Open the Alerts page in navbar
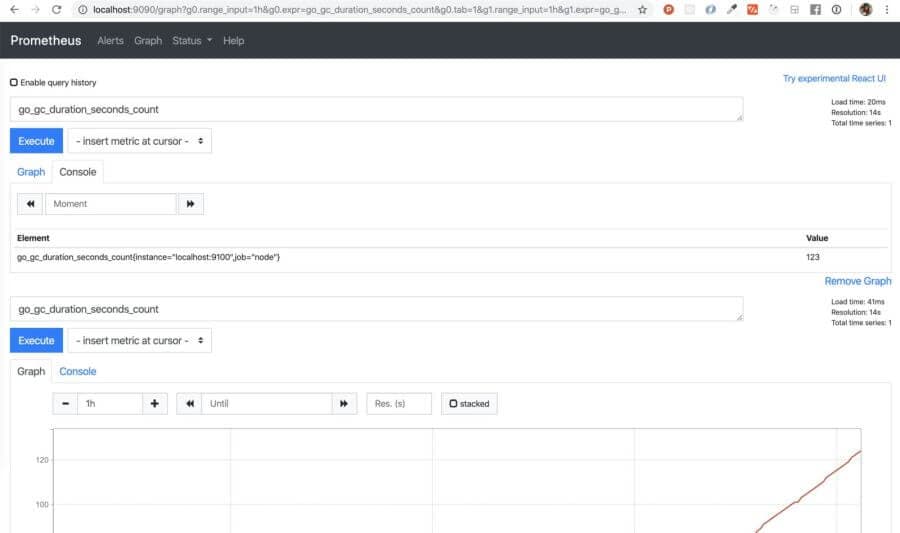Viewport: 900px width, 533px height. [110, 41]
